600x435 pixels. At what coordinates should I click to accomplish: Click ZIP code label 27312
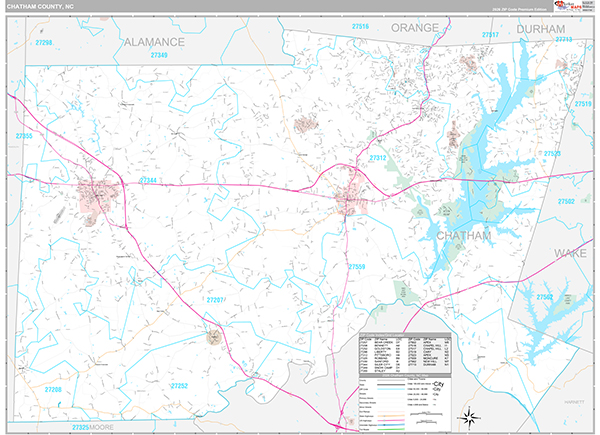[378, 158]
